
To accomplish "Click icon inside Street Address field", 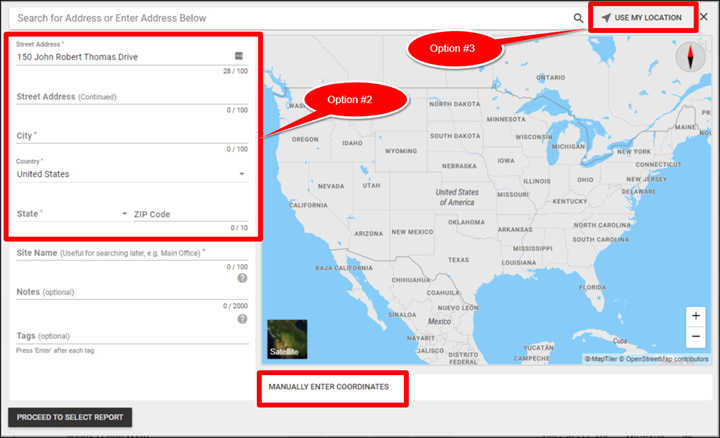I will coord(239,56).
